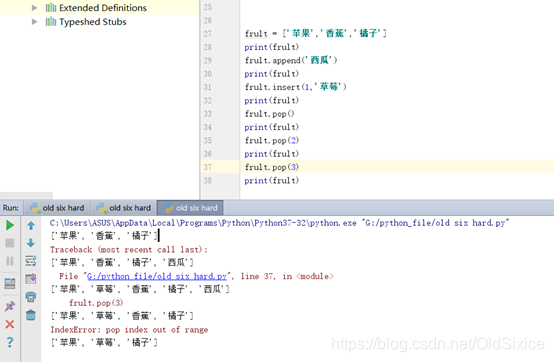Click the frult.pop() code on line 33

(269, 114)
